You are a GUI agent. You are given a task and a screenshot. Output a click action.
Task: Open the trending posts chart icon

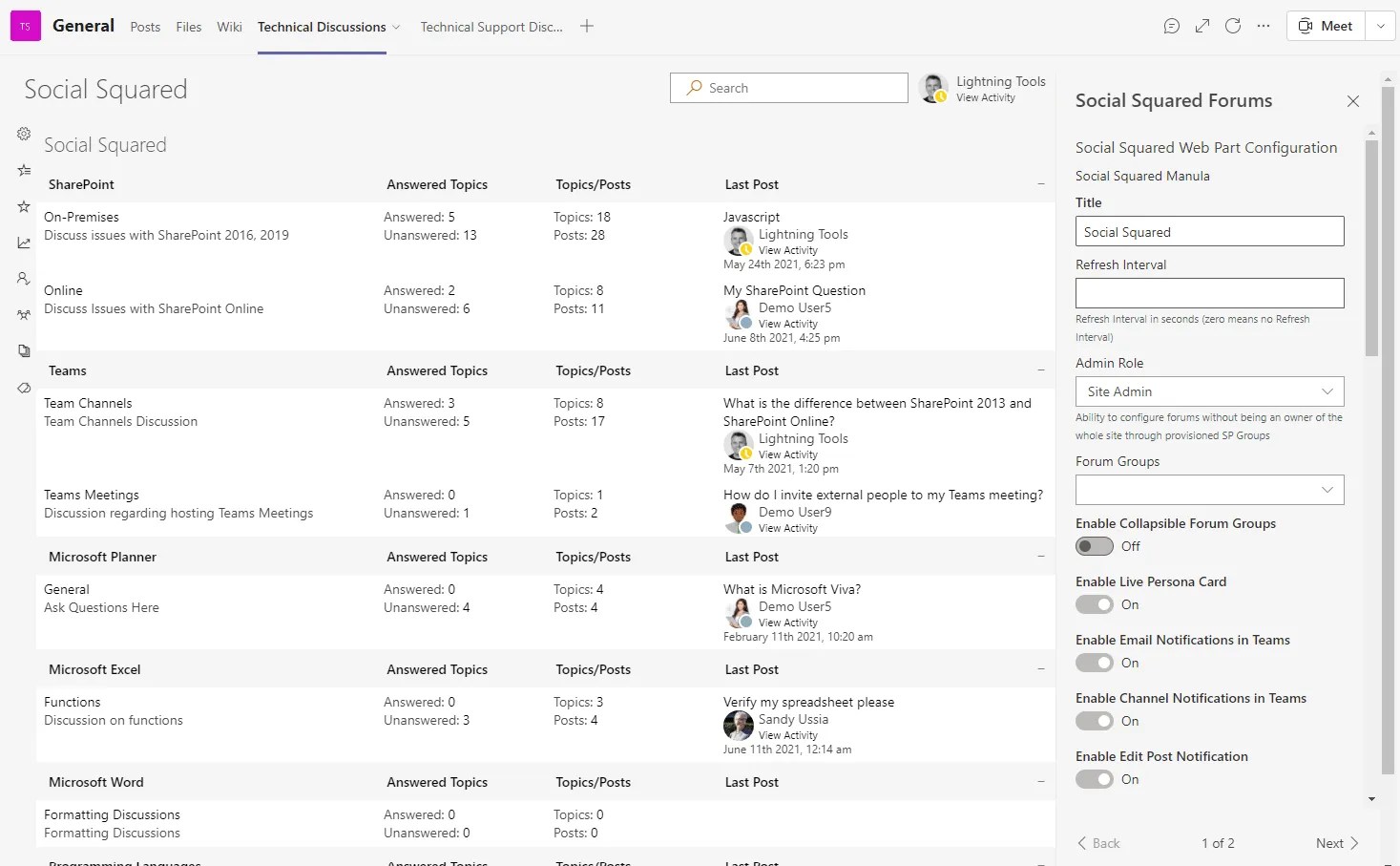coord(24,242)
